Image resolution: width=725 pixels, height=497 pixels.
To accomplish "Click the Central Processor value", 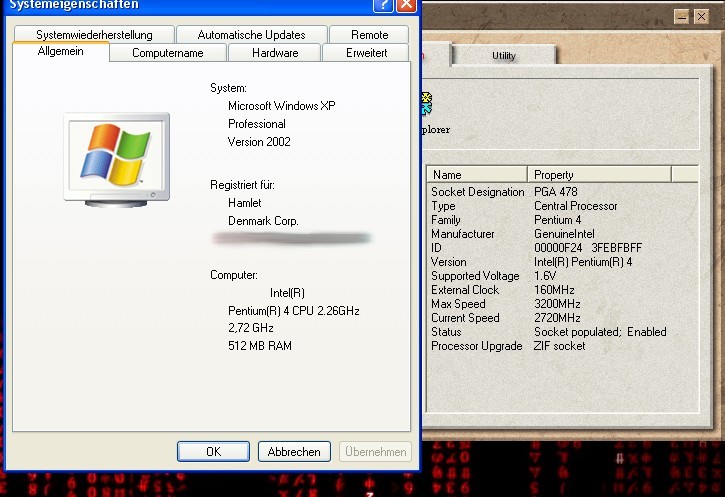I will point(576,206).
